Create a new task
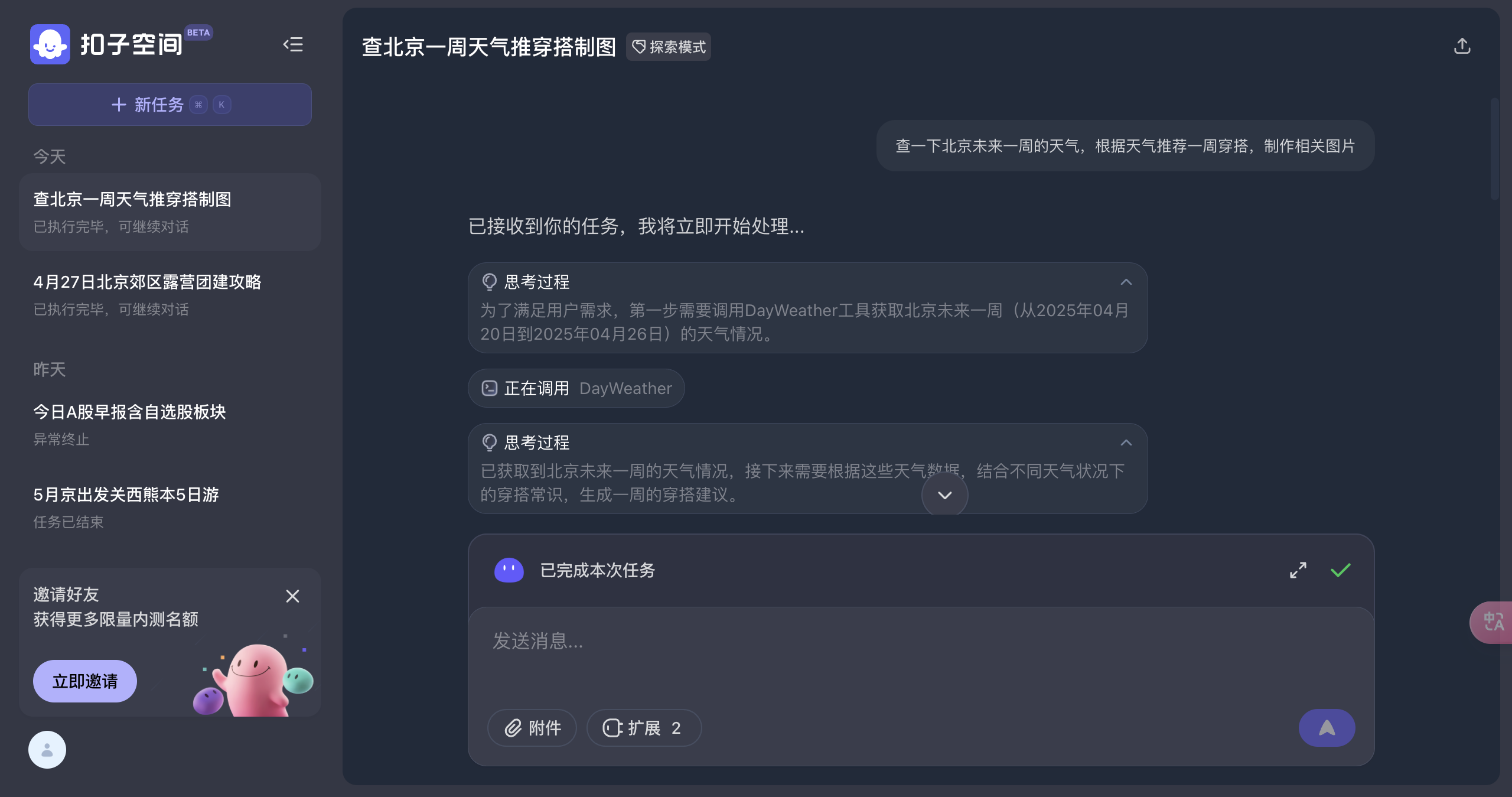1512x797 pixels. [x=170, y=105]
